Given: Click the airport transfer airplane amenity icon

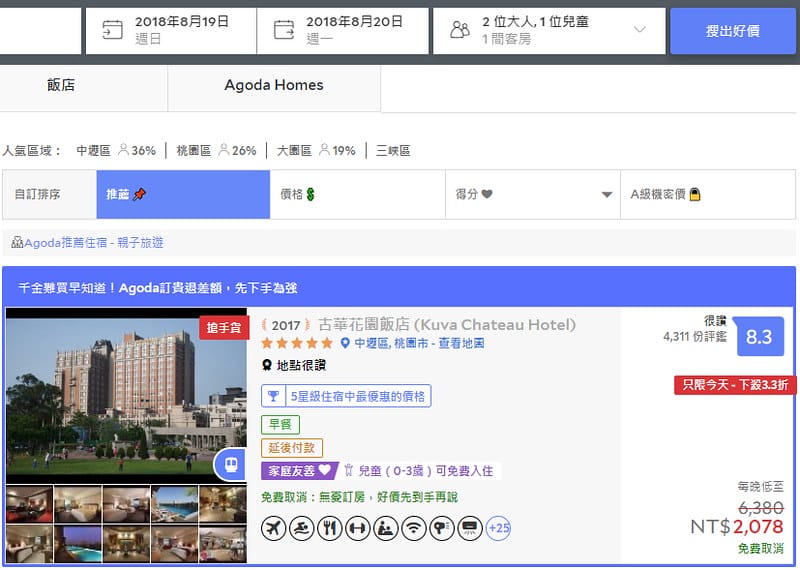Looking at the screenshot, I should tap(273, 528).
